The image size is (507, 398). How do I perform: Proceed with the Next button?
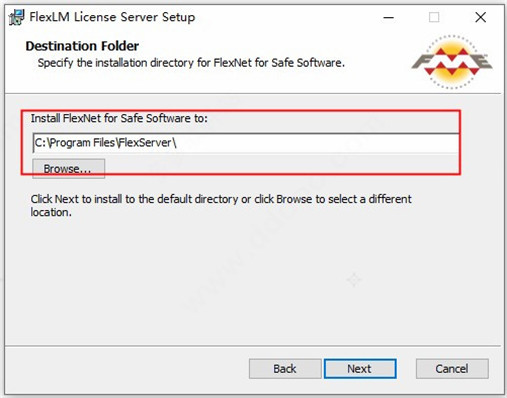360,369
